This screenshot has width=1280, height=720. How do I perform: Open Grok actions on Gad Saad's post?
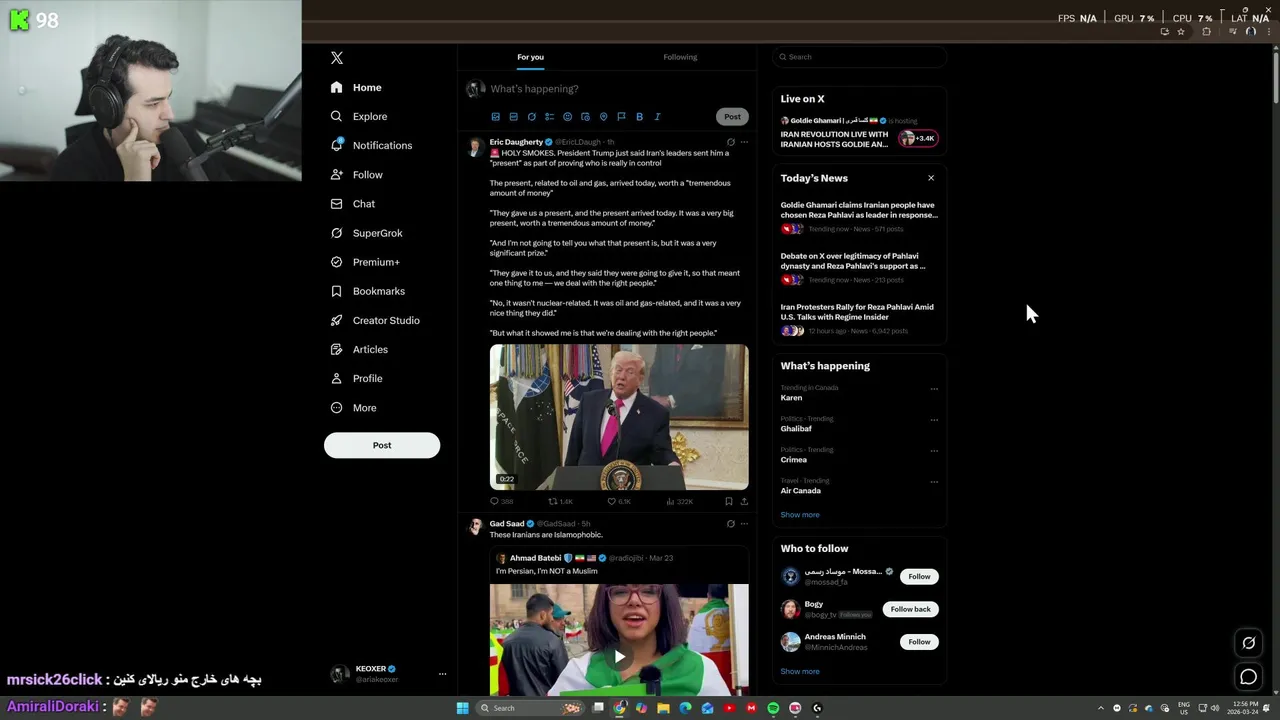(731, 524)
